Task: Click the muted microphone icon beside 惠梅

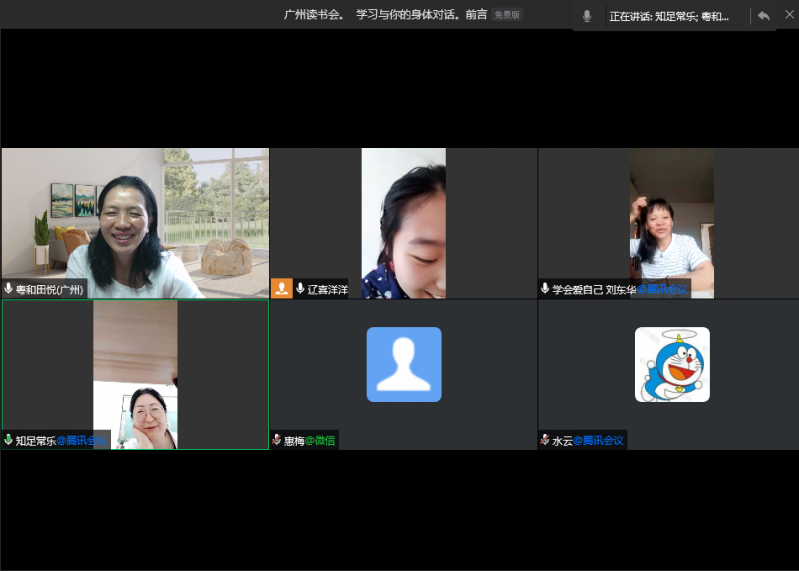Action: [x=277, y=440]
